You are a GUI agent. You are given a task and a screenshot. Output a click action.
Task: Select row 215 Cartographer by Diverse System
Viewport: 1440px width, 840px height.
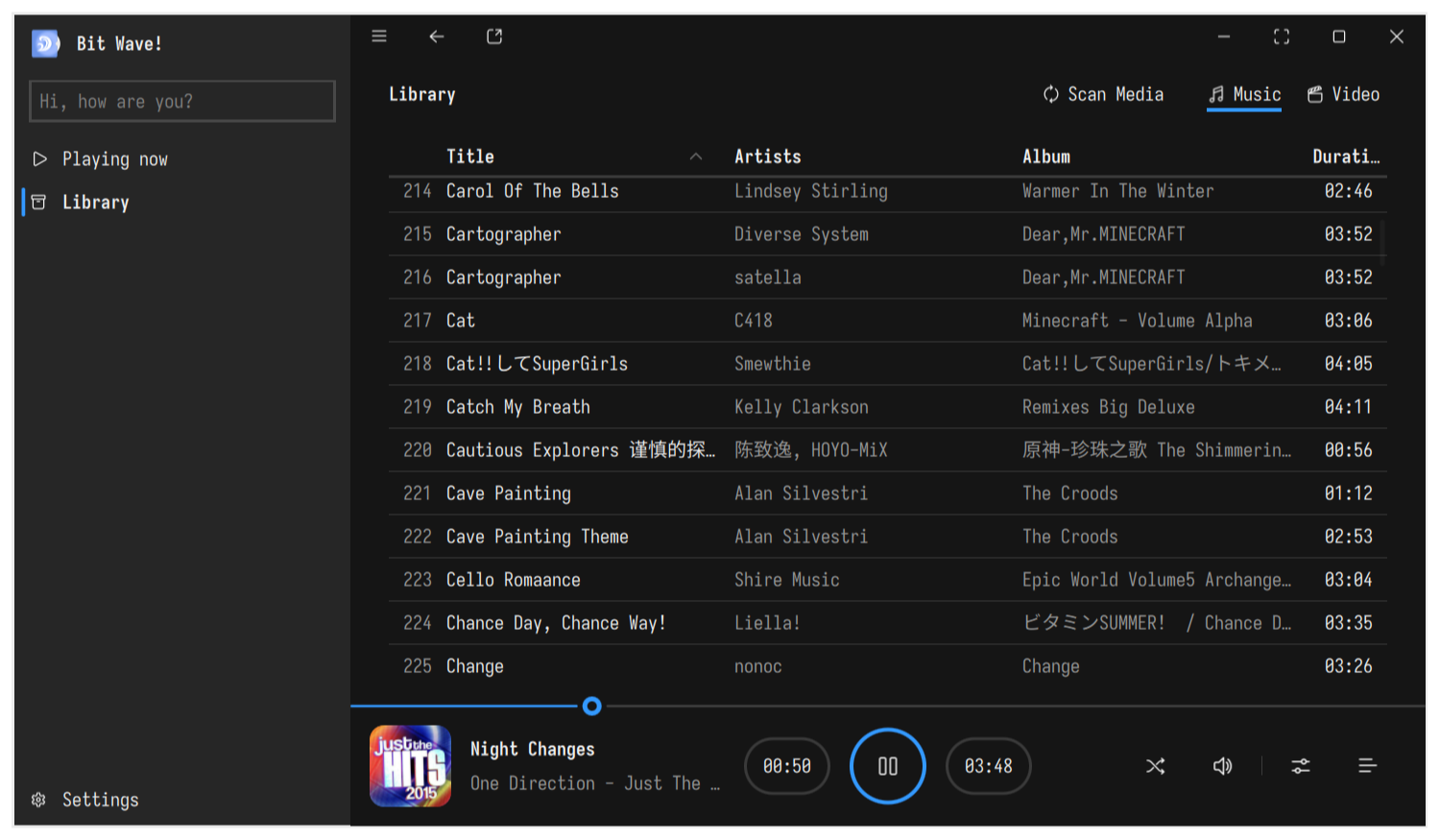tap(888, 234)
